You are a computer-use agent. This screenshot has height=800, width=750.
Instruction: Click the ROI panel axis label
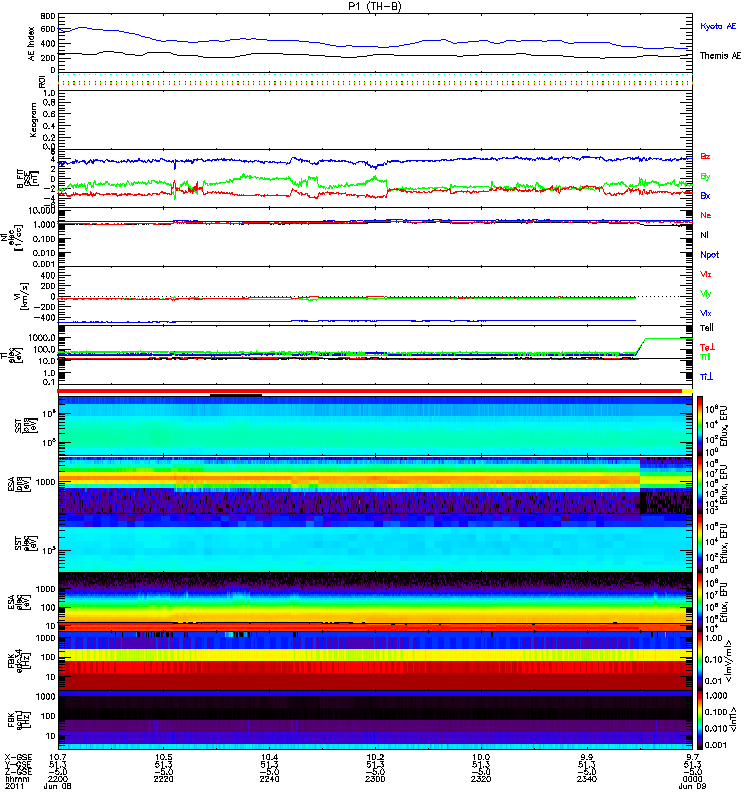(x=42, y=82)
